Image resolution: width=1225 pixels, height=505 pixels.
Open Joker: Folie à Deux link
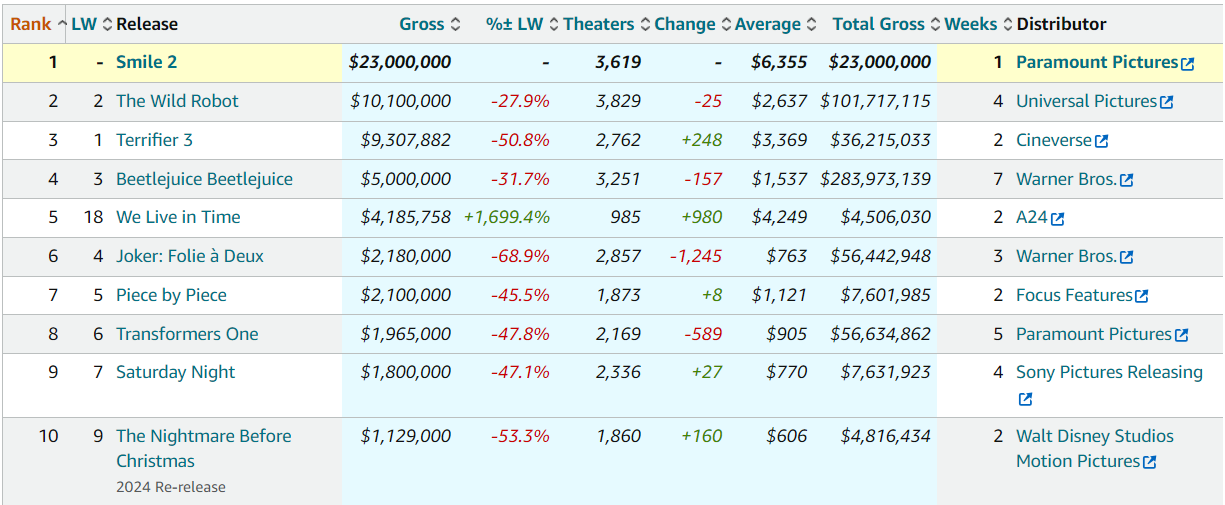click(189, 256)
